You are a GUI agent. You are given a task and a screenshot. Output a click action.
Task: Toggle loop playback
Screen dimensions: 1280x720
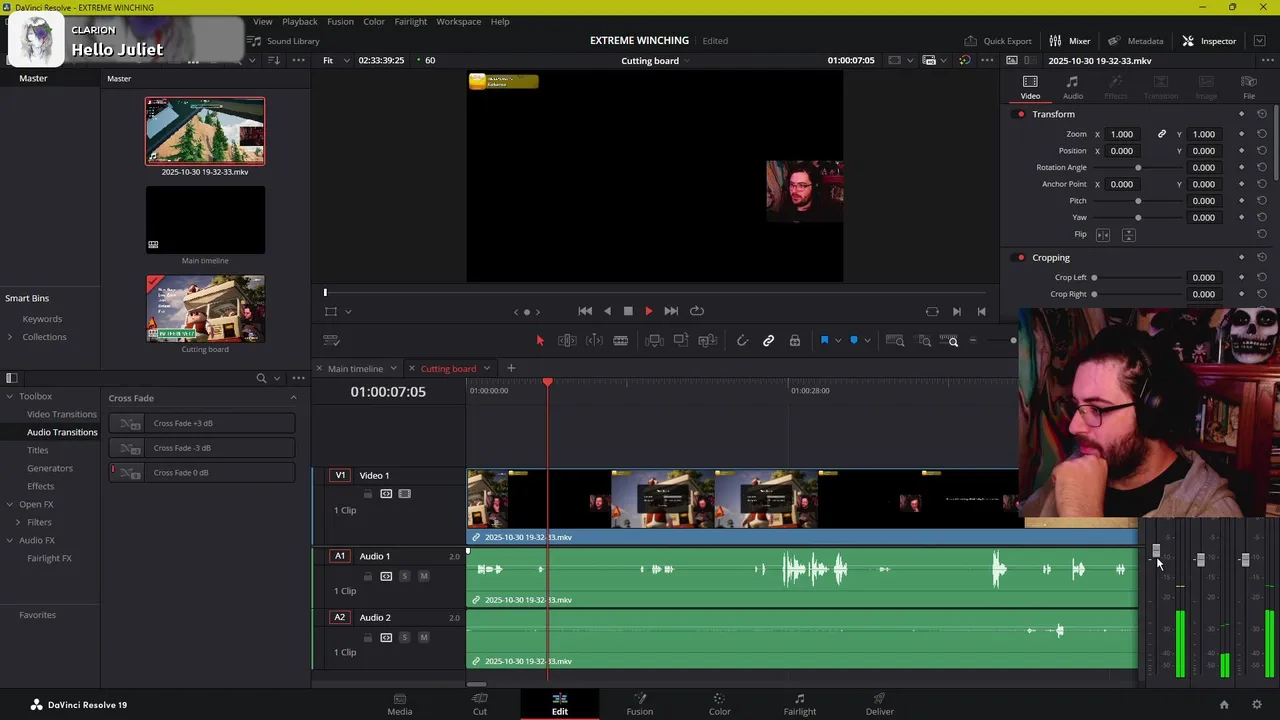tap(697, 311)
